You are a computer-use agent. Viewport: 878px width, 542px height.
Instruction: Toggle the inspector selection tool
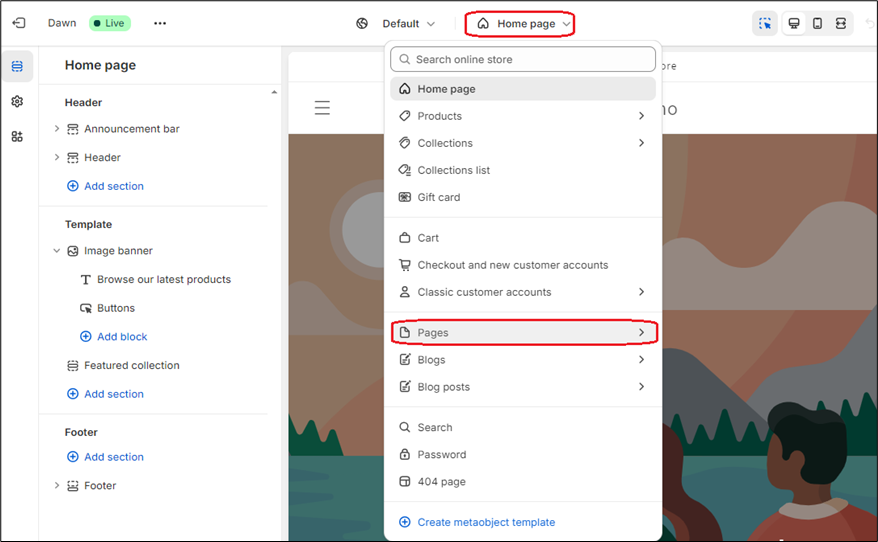coord(765,23)
